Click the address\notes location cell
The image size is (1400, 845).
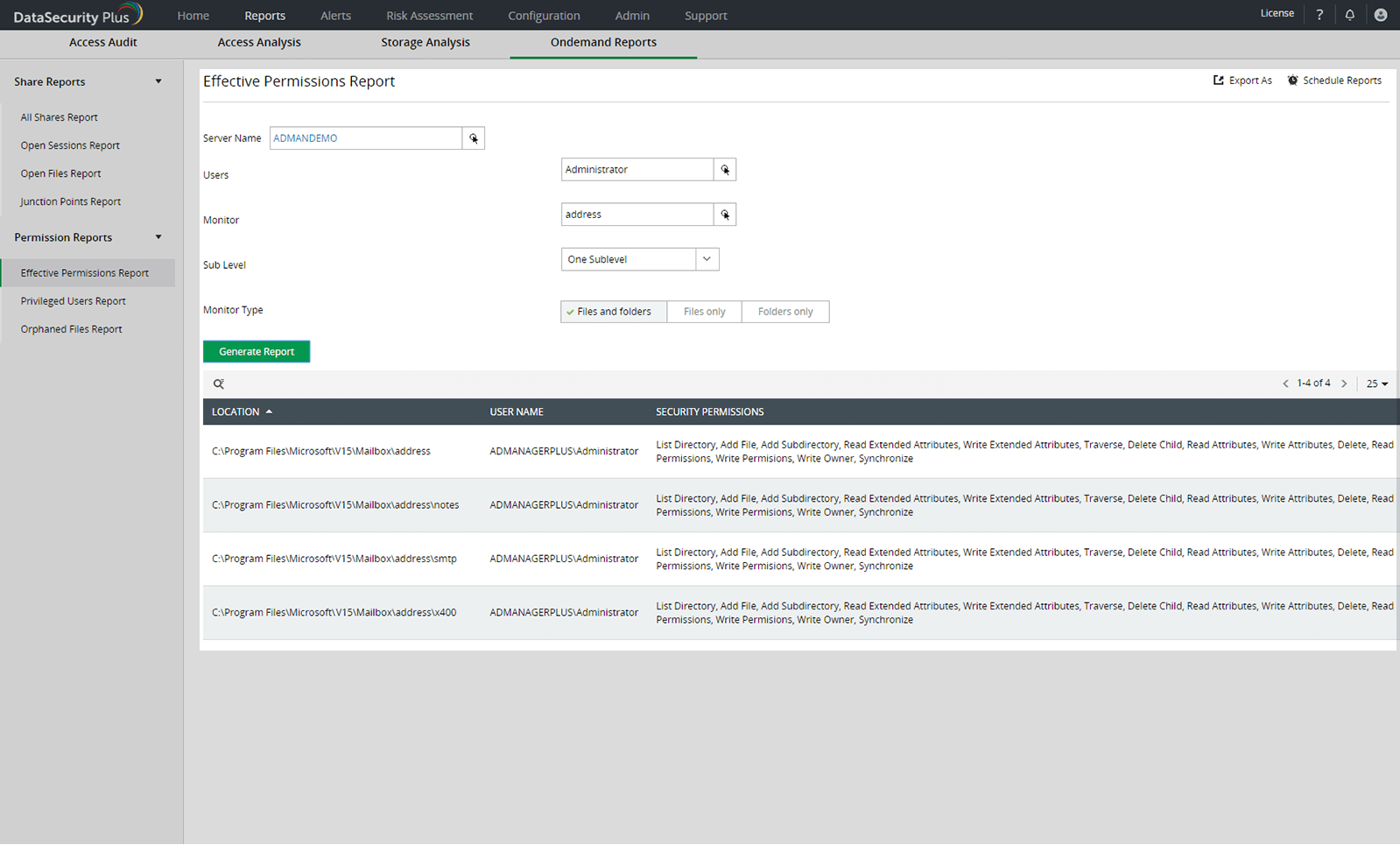click(x=335, y=505)
